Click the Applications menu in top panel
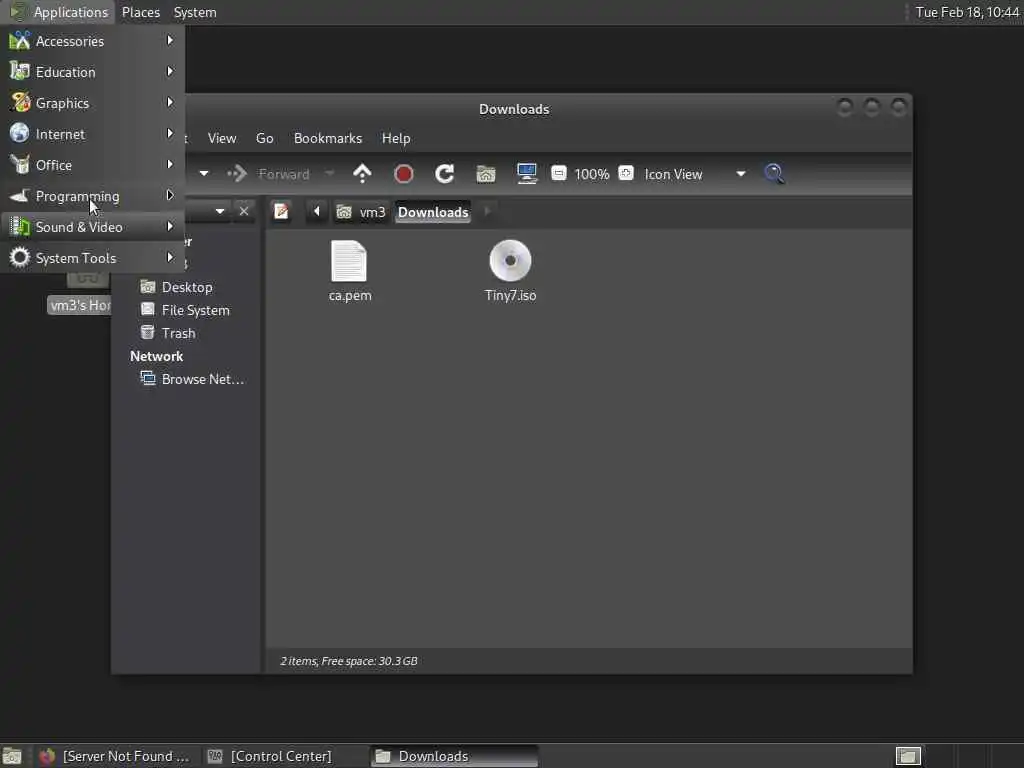The height and width of the screenshot is (768, 1024). pos(59,12)
